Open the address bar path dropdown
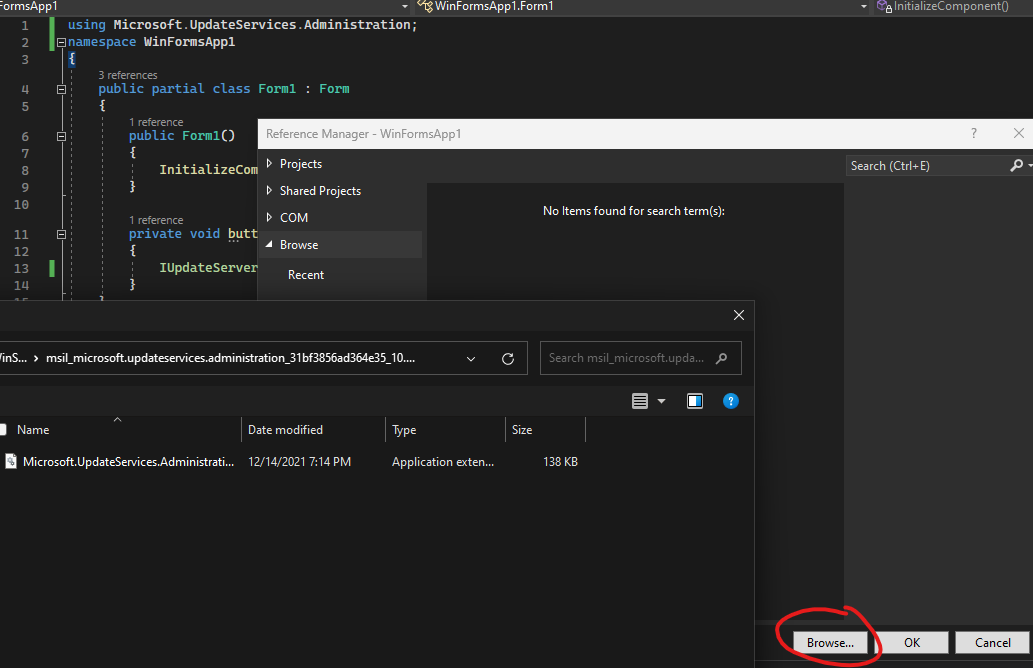Viewport: 1033px width, 668px height. pos(470,357)
